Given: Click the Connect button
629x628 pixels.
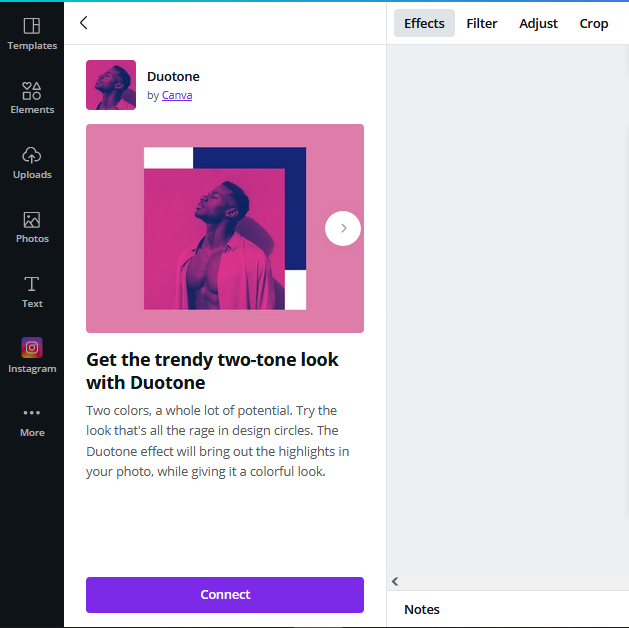Looking at the screenshot, I should point(225,595).
